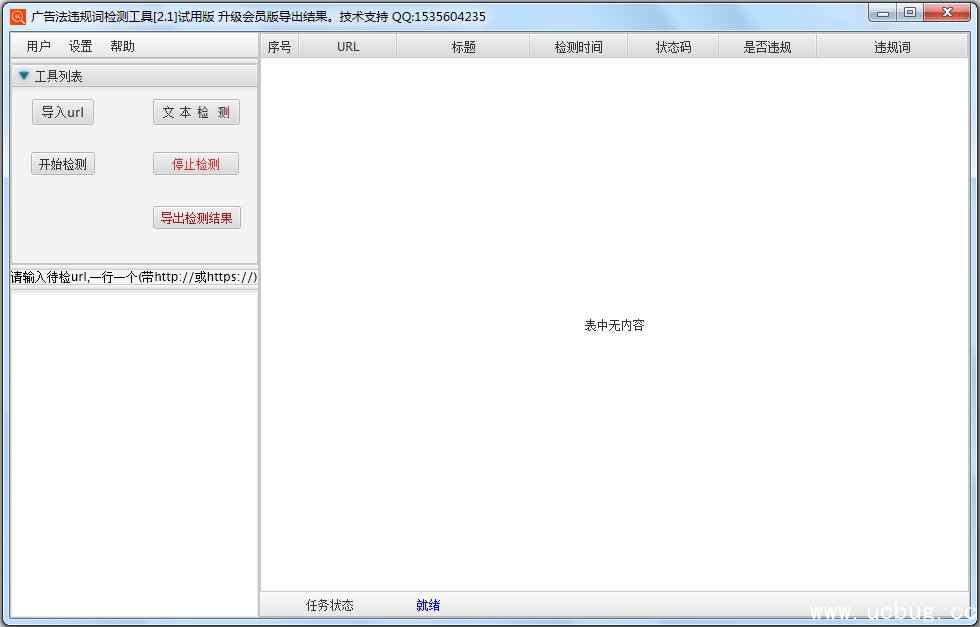980x627 pixels.
Task: Click the URL column header
Action: (348, 47)
